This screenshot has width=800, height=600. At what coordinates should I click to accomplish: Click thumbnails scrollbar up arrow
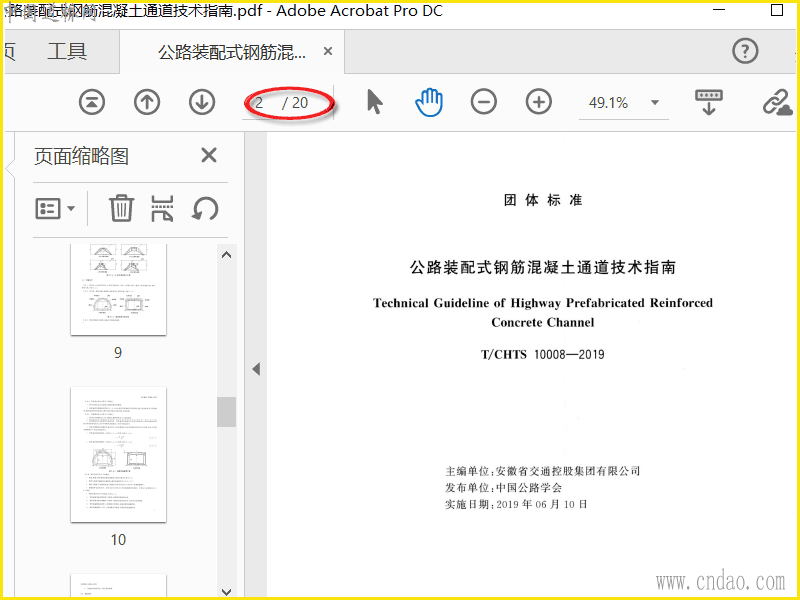(x=227, y=255)
